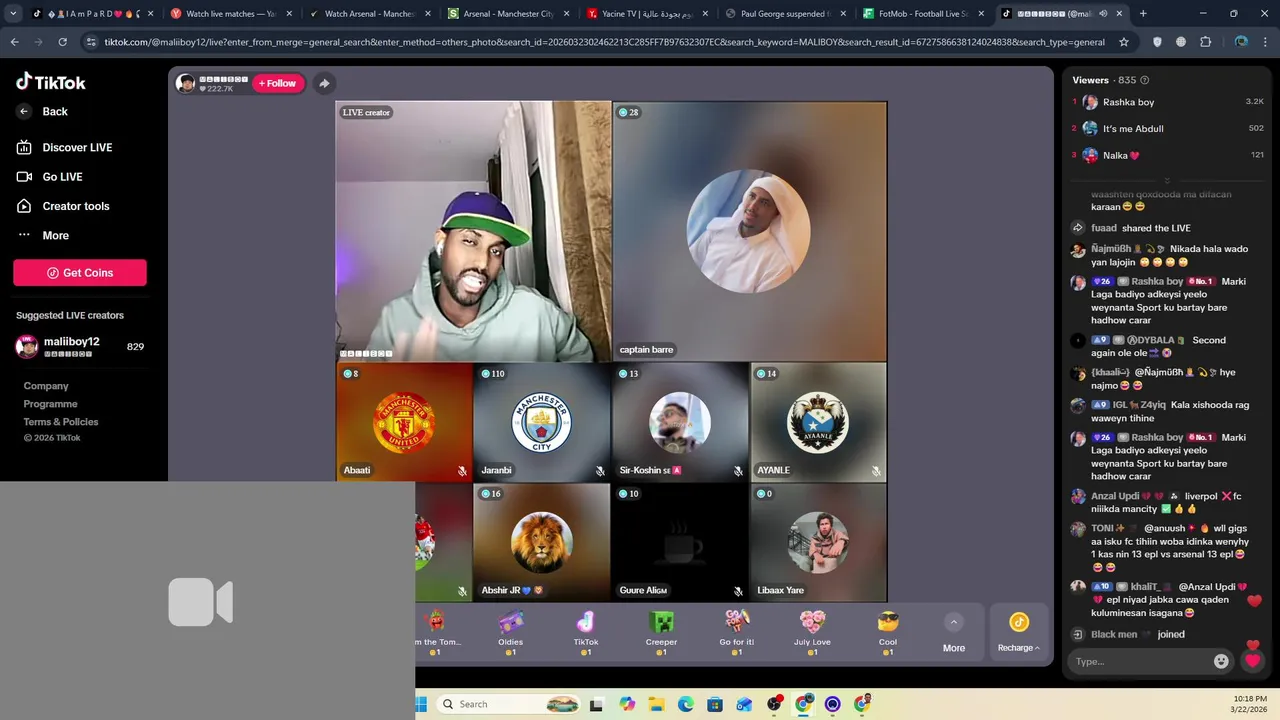1280x720 pixels.
Task: Open the host's avatar next to Follow
Action: [x=186, y=83]
